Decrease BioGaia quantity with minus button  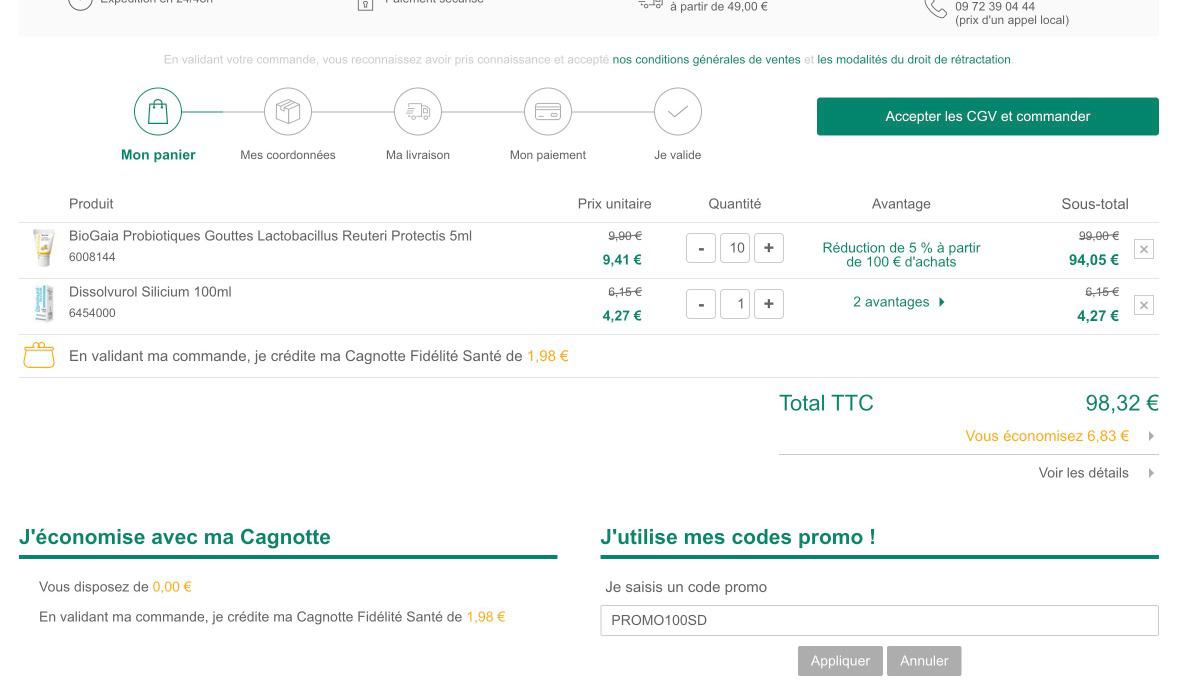click(701, 248)
